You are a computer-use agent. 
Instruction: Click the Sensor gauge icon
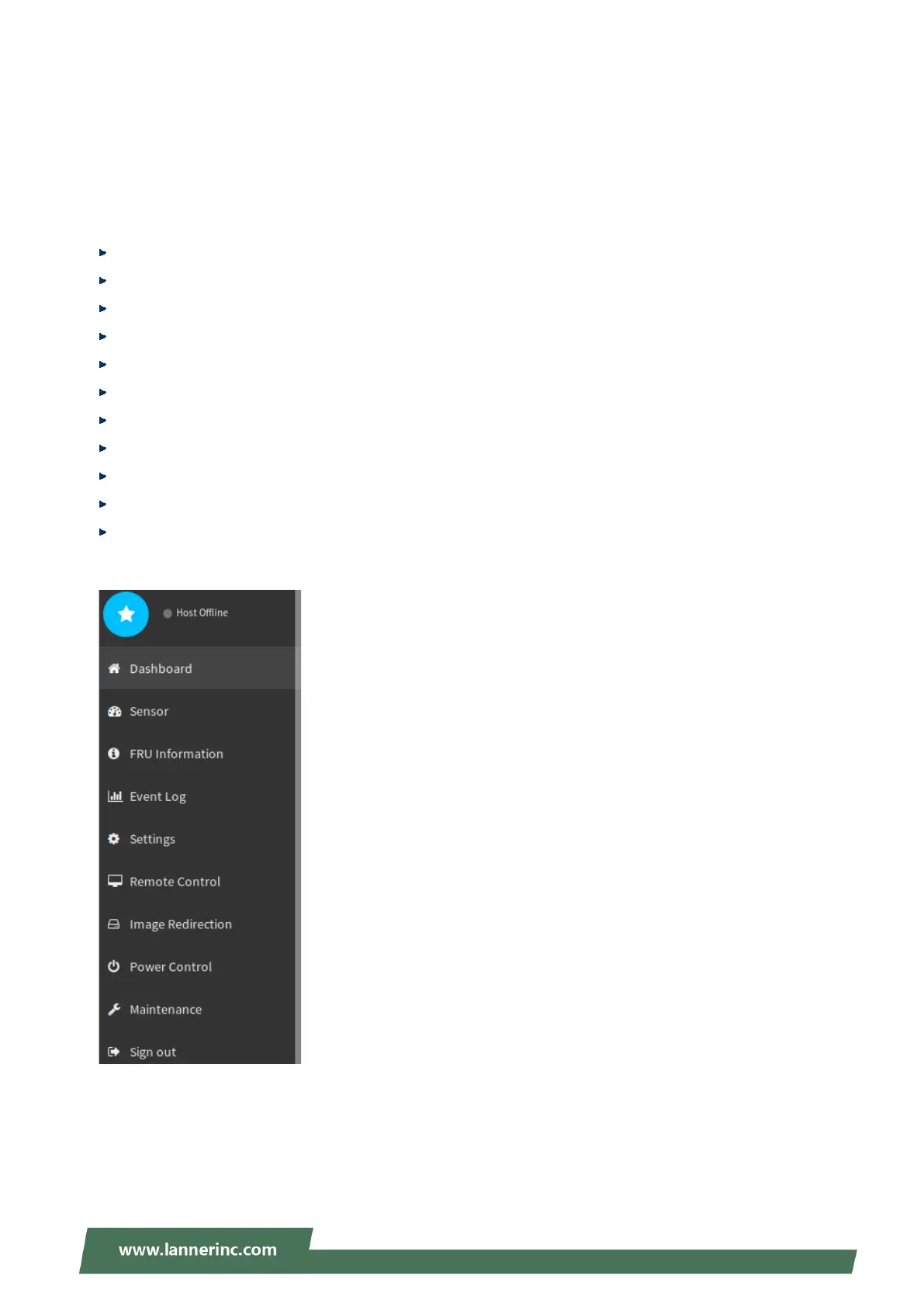point(114,711)
